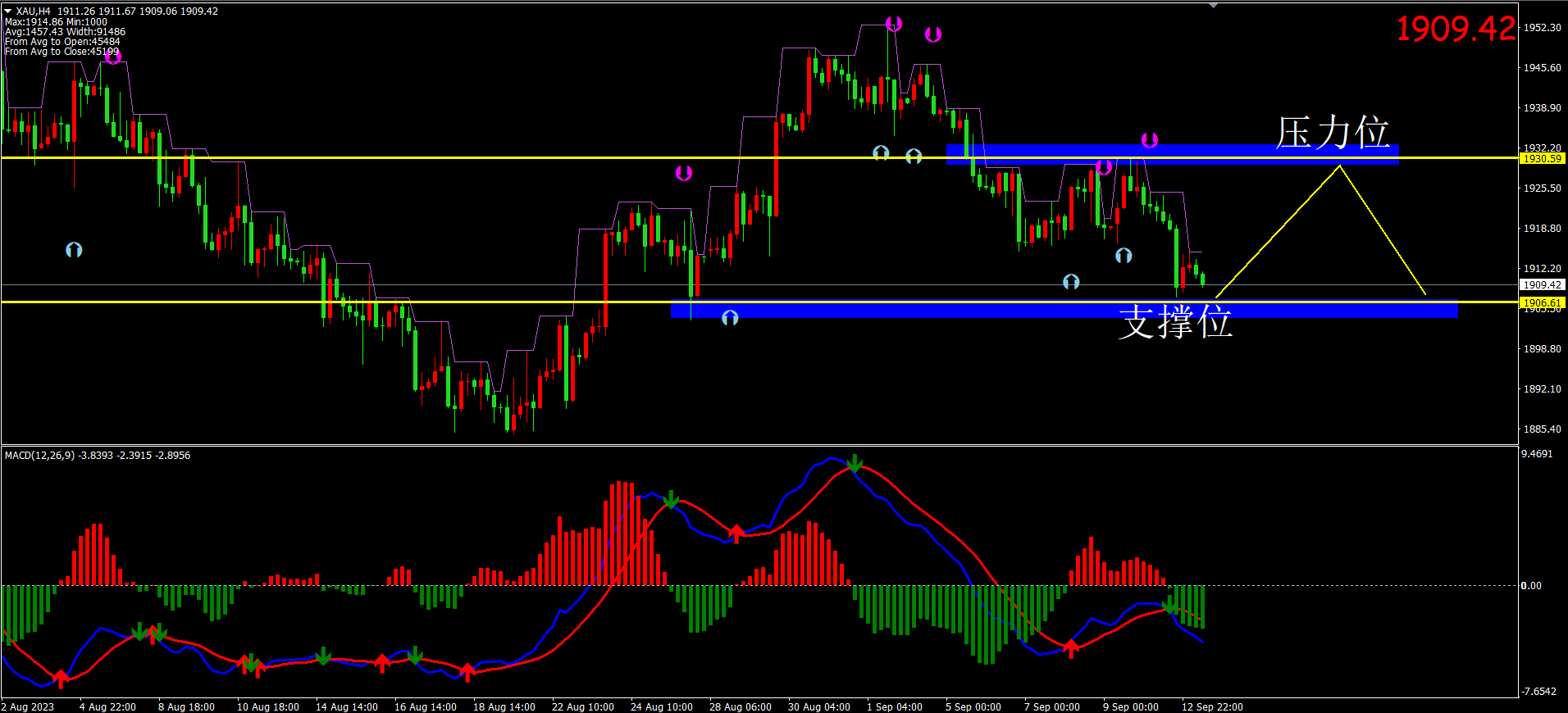Select the 支撑位 text label

click(1175, 321)
